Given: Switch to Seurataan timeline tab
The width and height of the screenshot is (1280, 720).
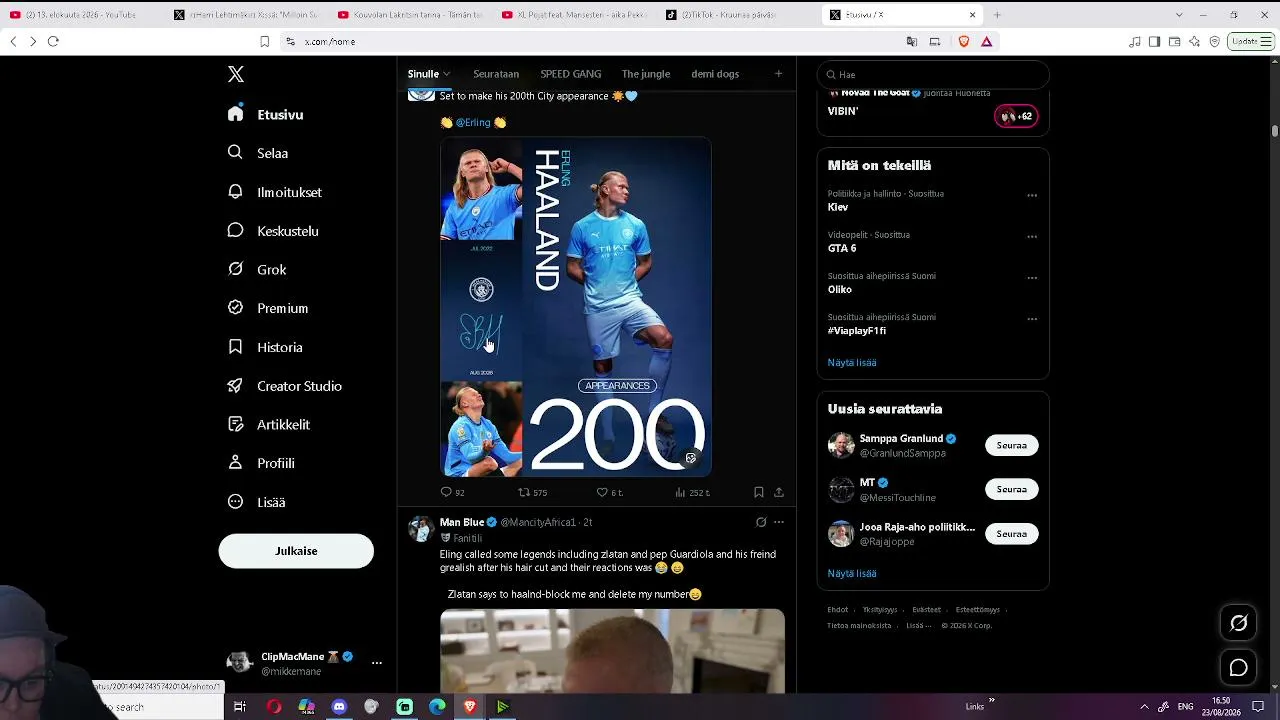Looking at the screenshot, I should tap(496, 74).
